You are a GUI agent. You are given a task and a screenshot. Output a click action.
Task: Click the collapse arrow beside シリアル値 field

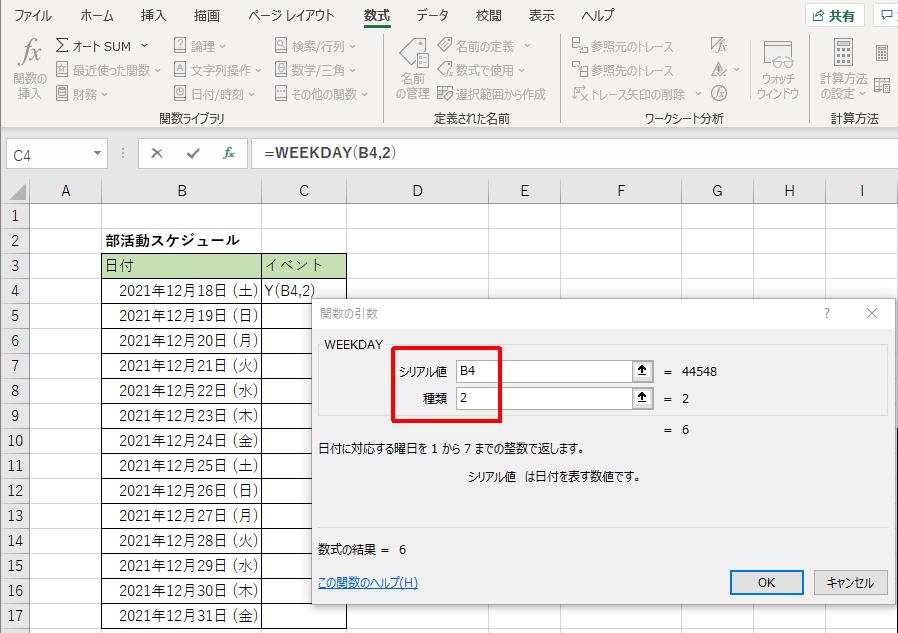click(641, 371)
